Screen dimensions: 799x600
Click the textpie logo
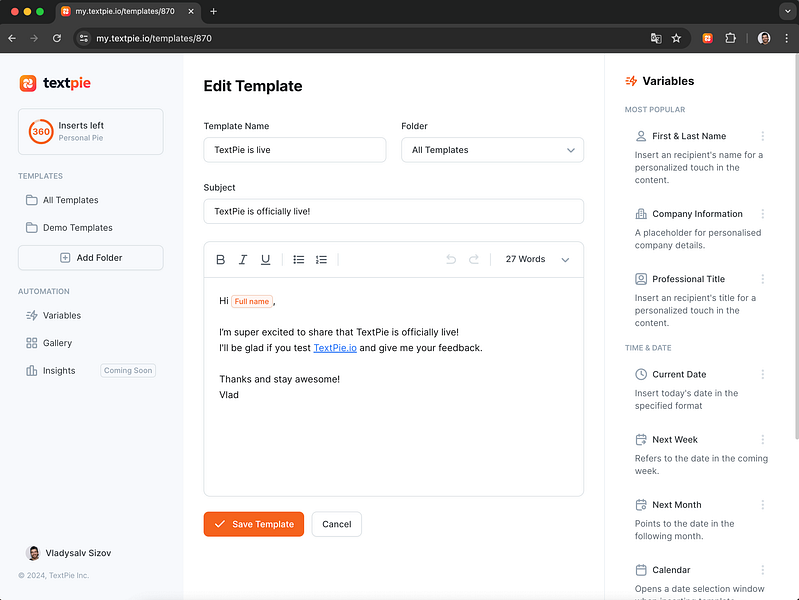click(x=55, y=83)
